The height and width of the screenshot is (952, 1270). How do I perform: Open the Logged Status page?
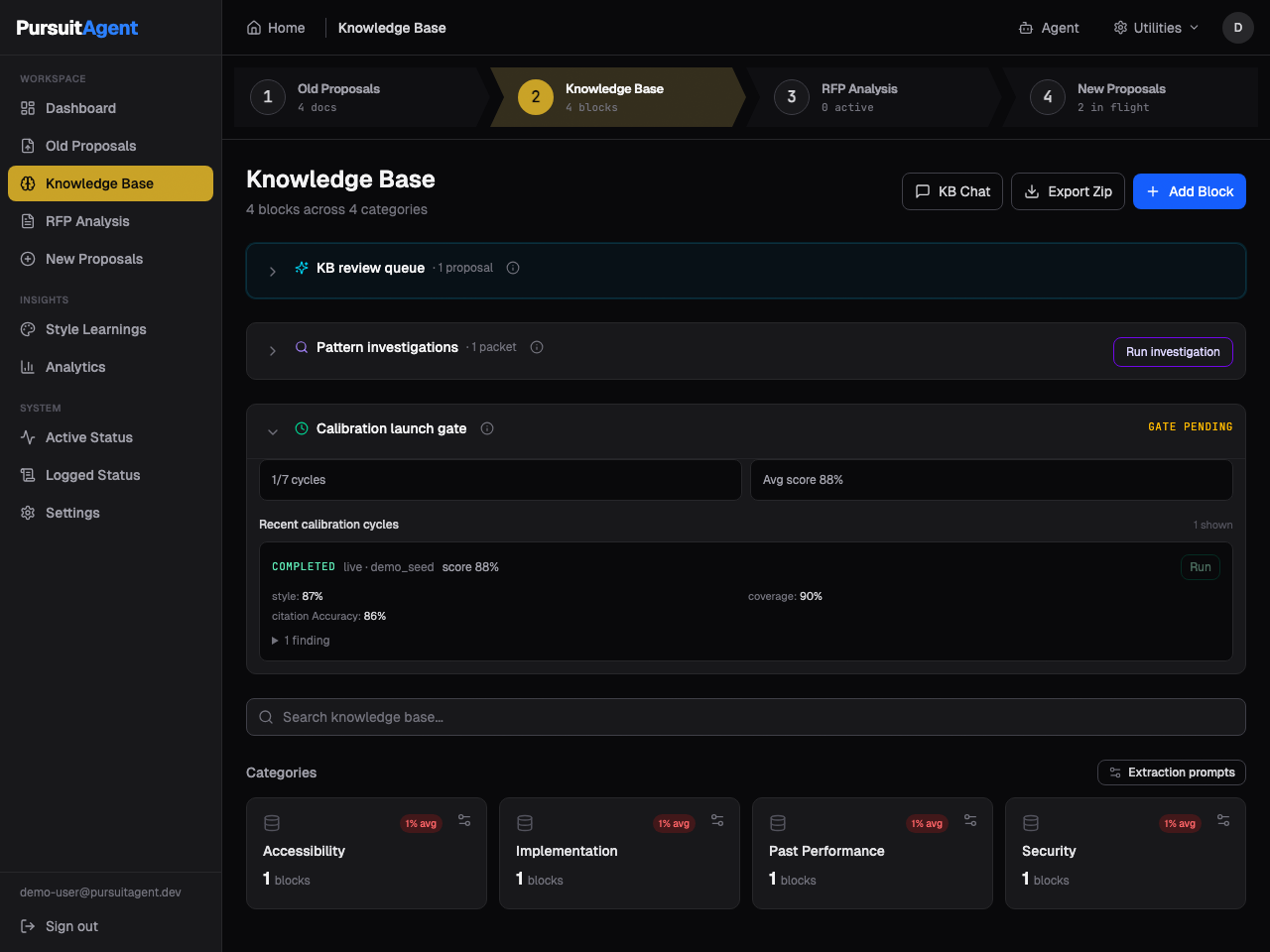click(x=110, y=475)
